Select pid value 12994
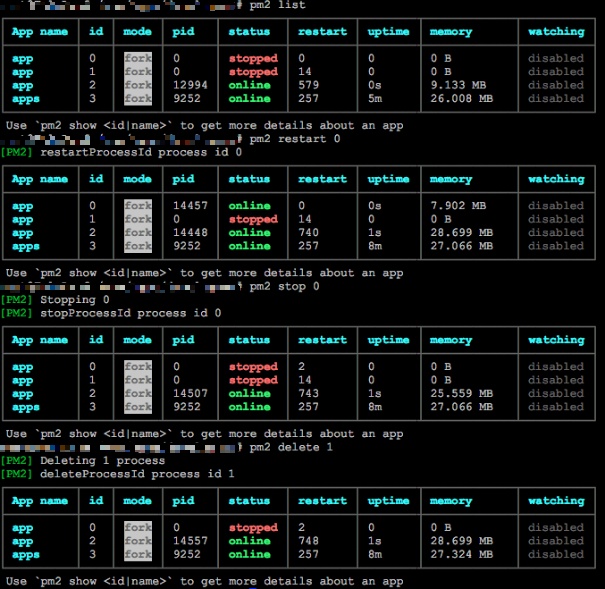 (x=190, y=85)
